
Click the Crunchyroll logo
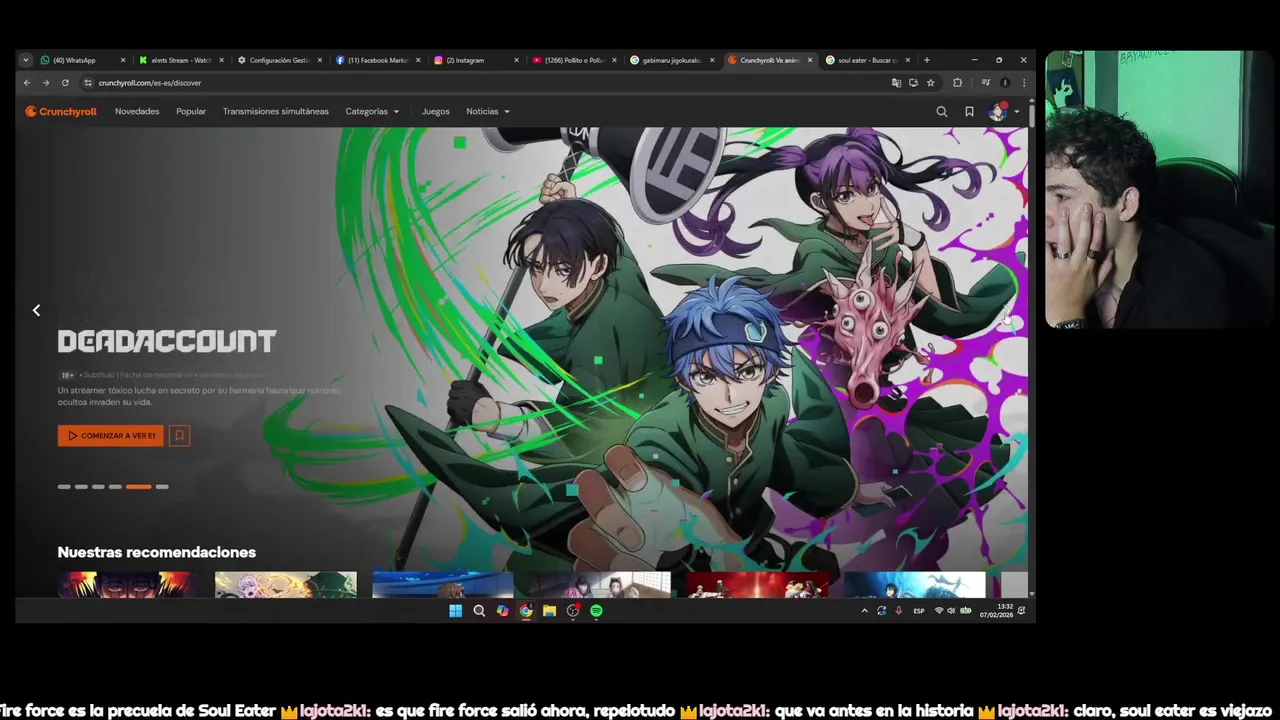pyautogui.click(x=61, y=111)
